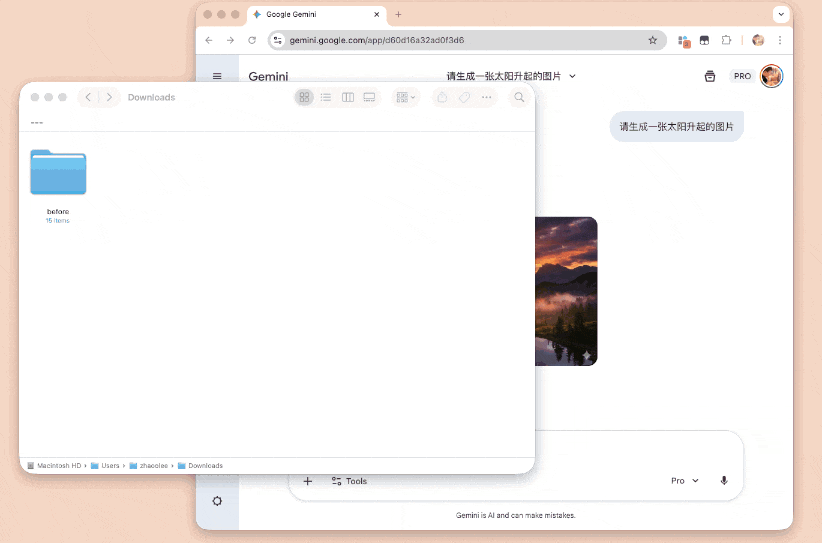Open the Finder group-by dropdown
The height and width of the screenshot is (543, 822).
406,97
